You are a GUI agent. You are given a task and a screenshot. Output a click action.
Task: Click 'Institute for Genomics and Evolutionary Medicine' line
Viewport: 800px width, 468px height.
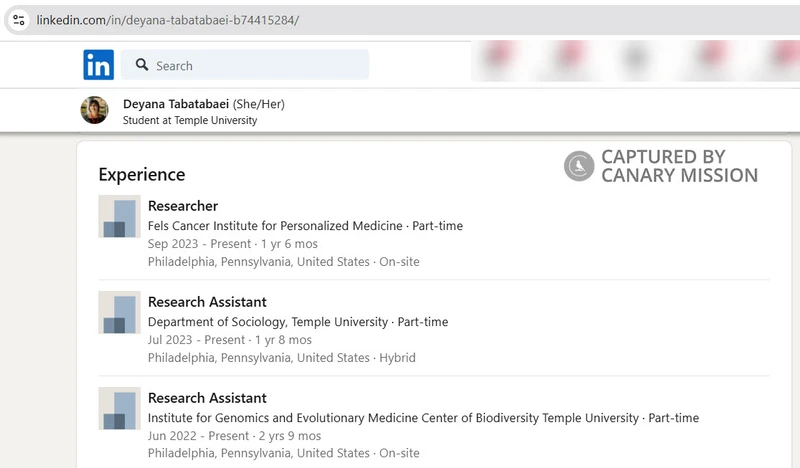pos(423,418)
